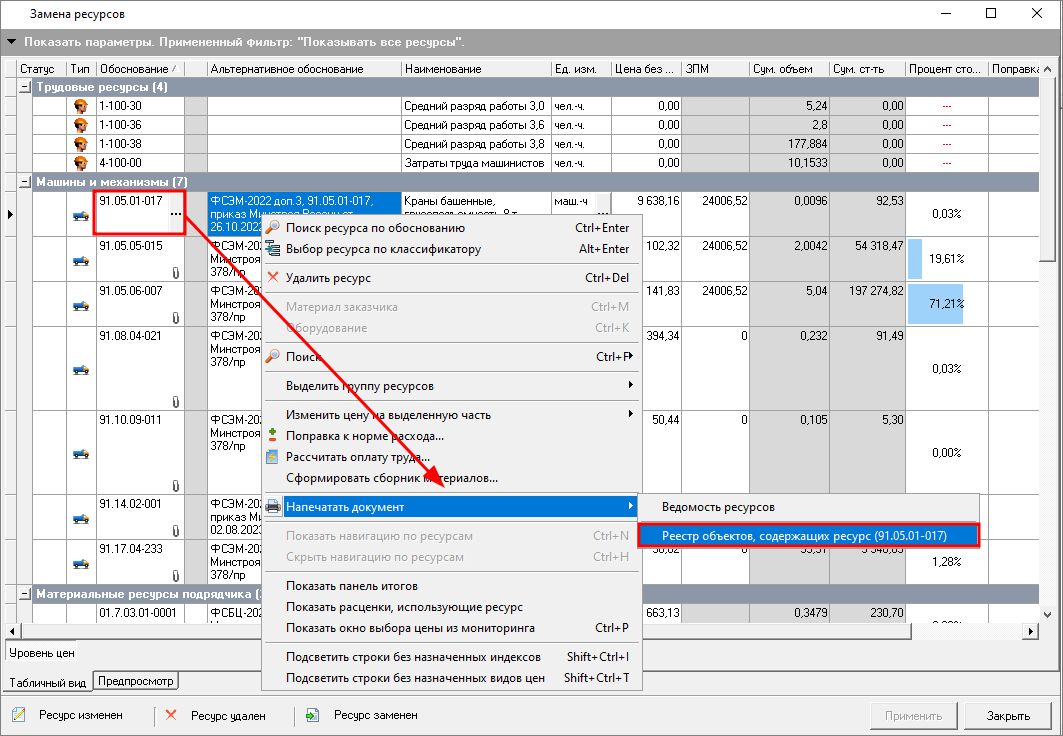Click the cell Затраты труда машинистов

pyautogui.click(x=477, y=163)
